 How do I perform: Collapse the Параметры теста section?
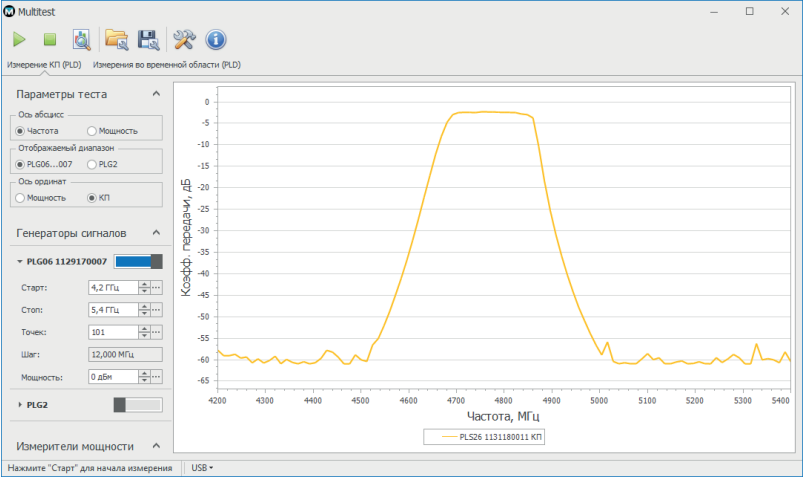coord(156,94)
